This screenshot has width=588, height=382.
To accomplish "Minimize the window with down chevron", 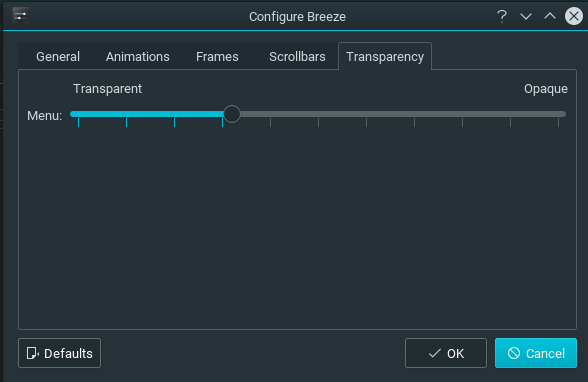I will 526,16.
